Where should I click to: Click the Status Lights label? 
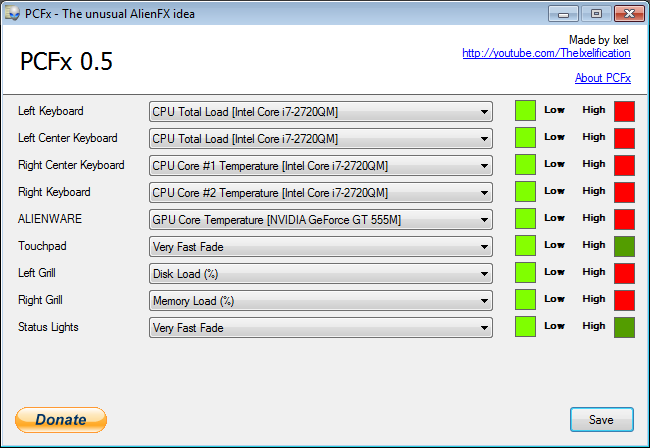(x=48, y=327)
